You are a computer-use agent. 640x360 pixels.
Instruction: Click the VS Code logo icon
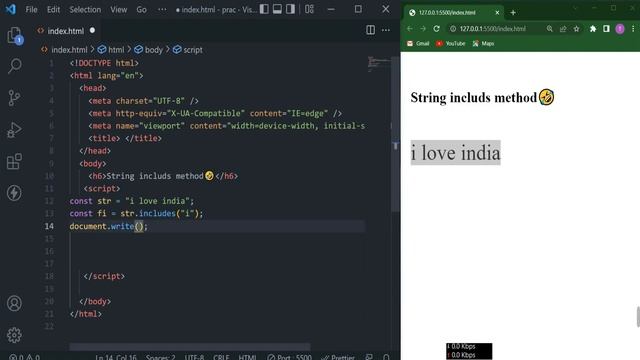tap(11, 9)
